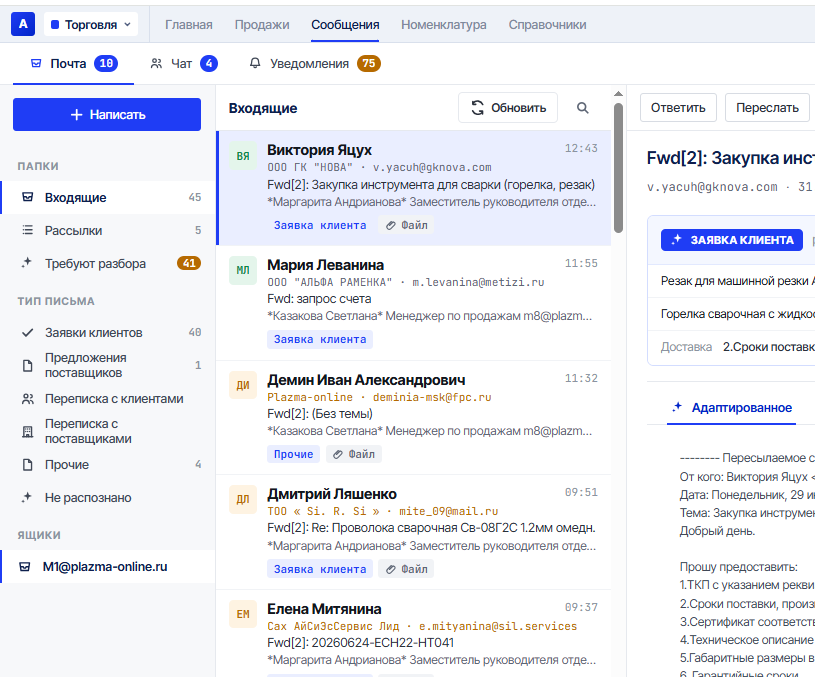Click Заявка клиента tag in Дмитрий Ляшенко email
Viewport: 815px width, 677px height.
tap(320, 569)
